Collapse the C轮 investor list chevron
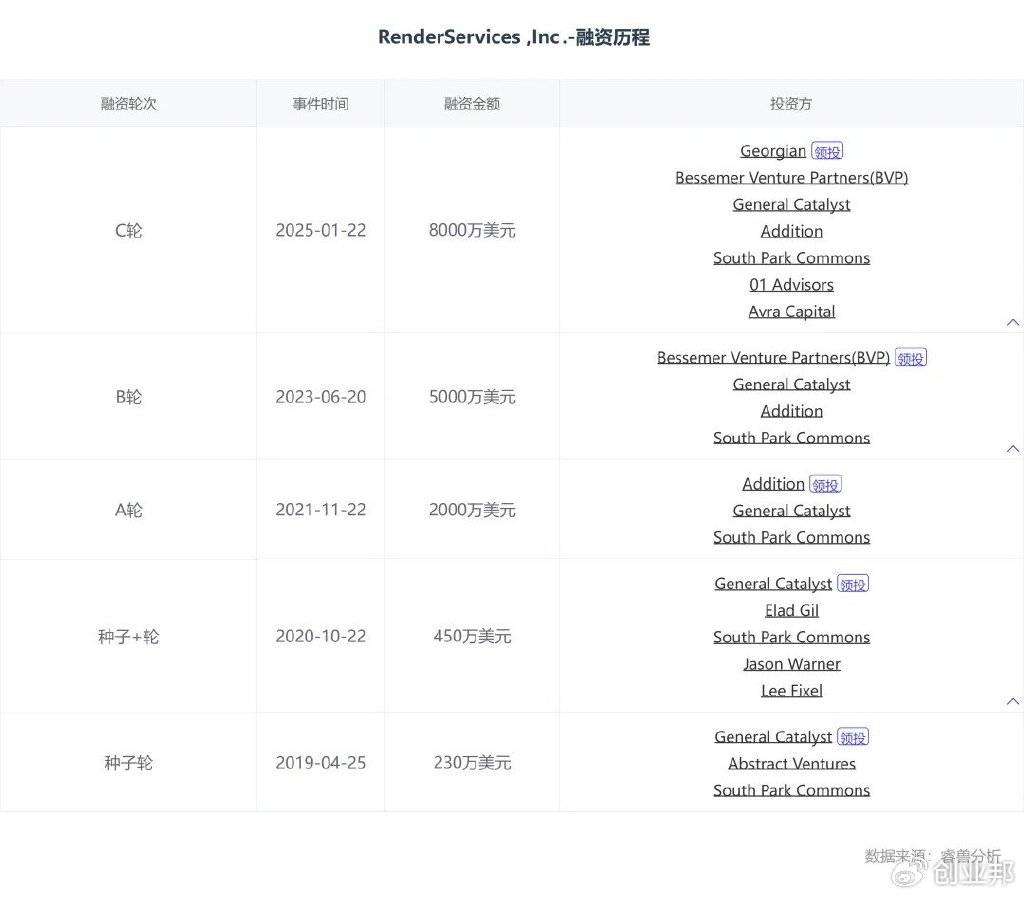The width and height of the screenshot is (1024, 897). point(1012,322)
